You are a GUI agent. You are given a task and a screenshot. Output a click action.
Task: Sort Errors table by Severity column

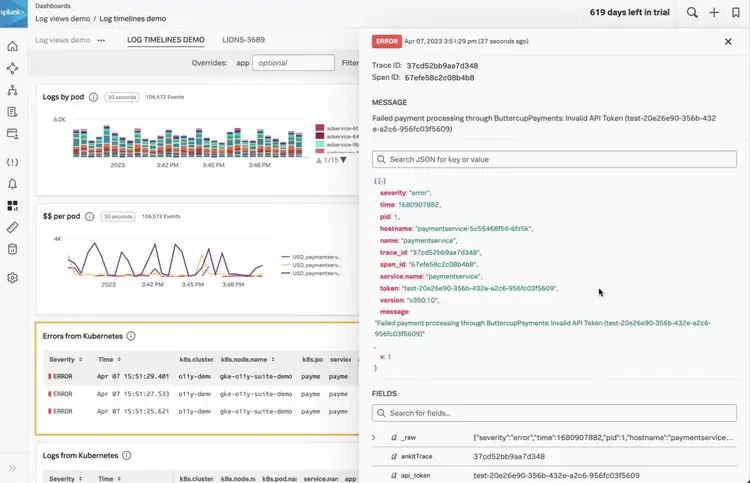pyautogui.click(x=62, y=358)
